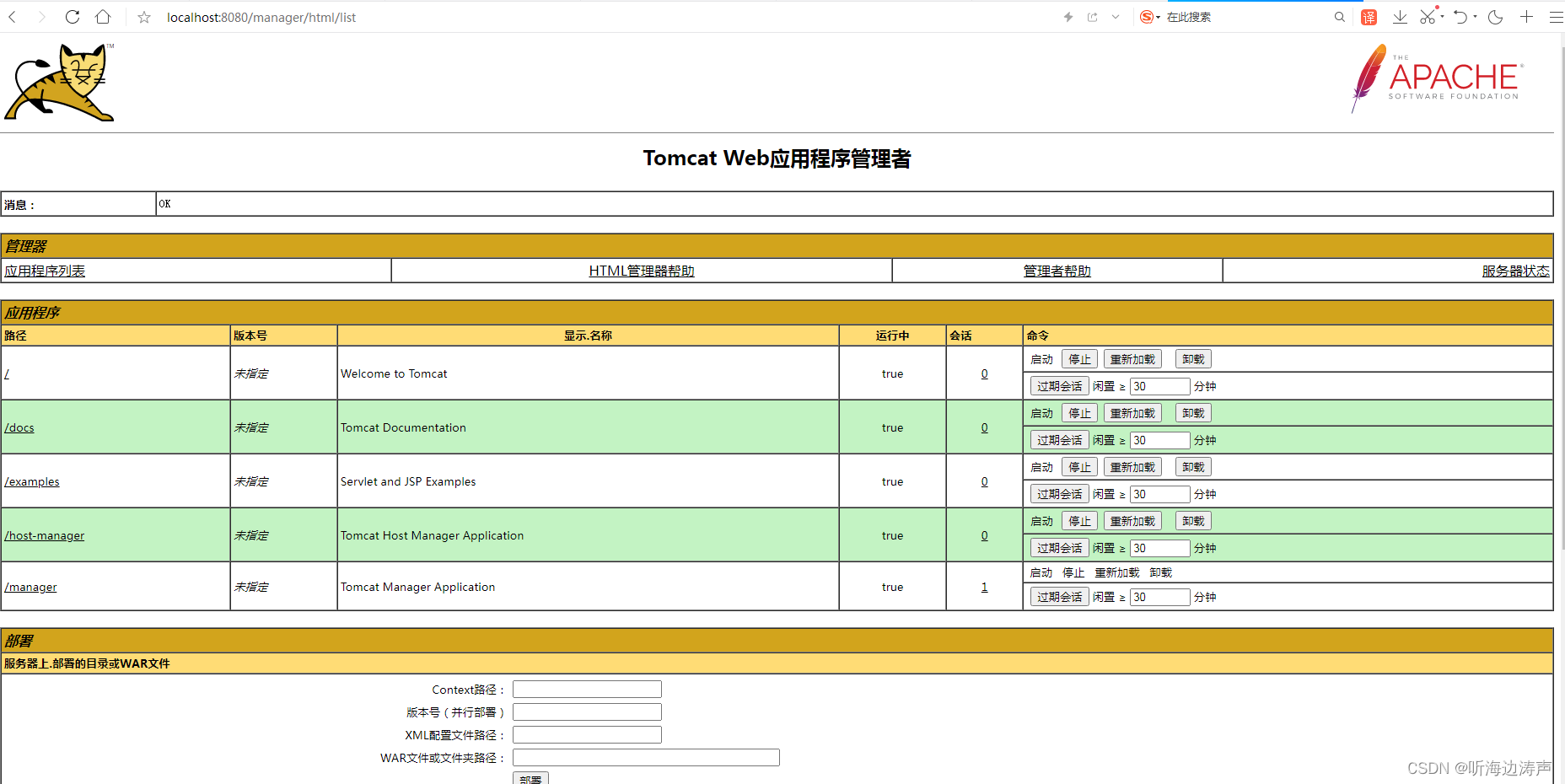The image size is (1565, 784).
Task: Open the 服务器状态 link
Action: (1516, 271)
